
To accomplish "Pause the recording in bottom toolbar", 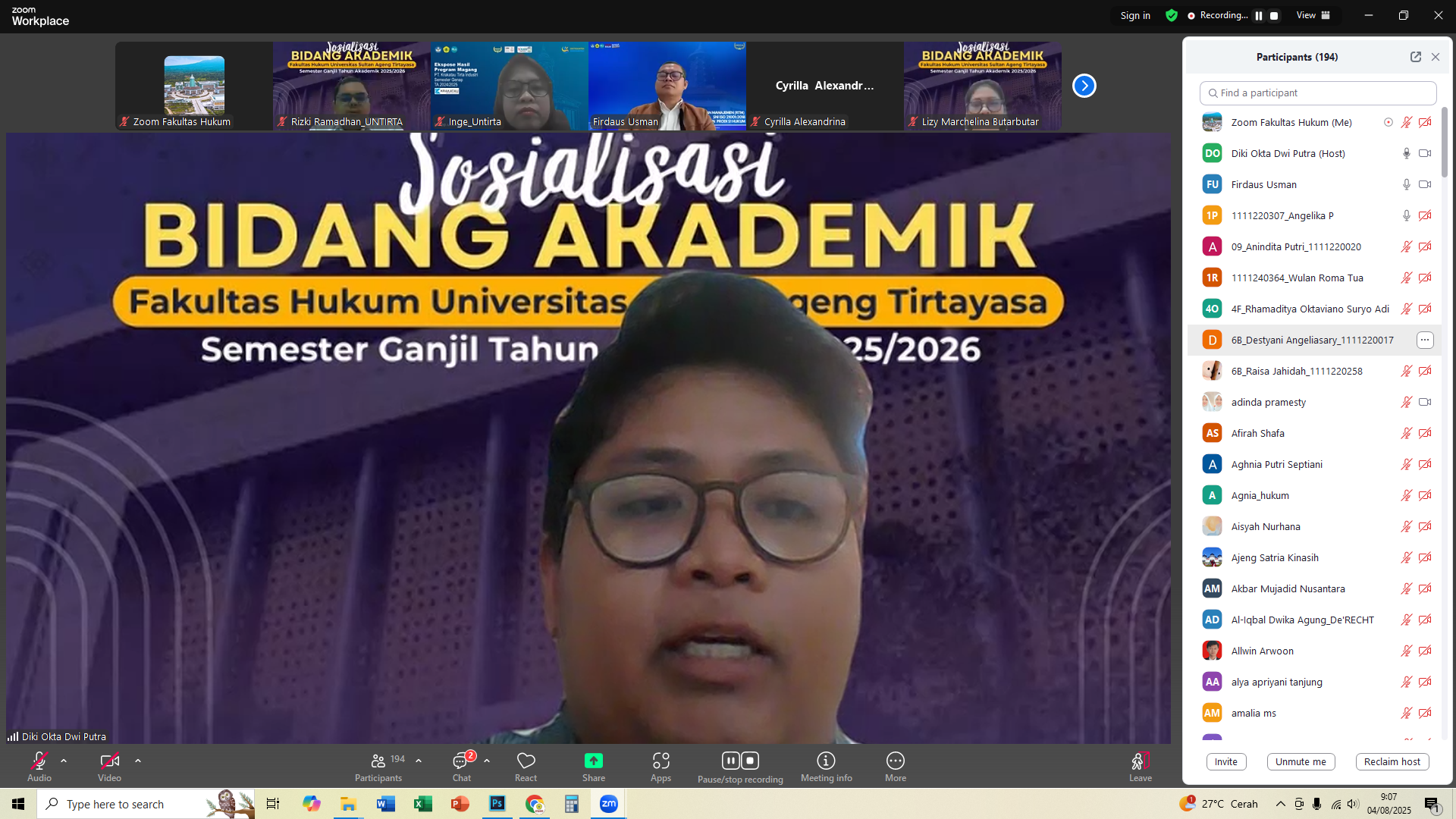I will 731,761.
